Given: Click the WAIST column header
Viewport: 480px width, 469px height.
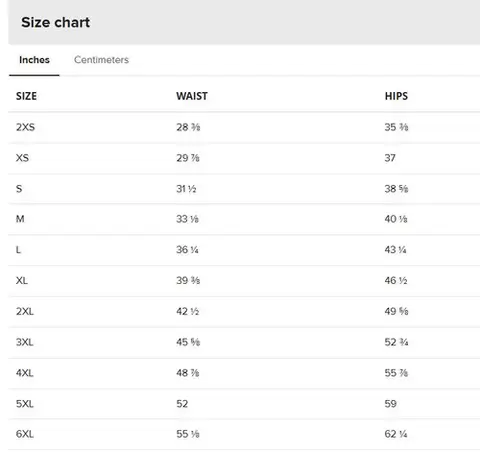Looking at the screenshot, I should pos(192,96).
